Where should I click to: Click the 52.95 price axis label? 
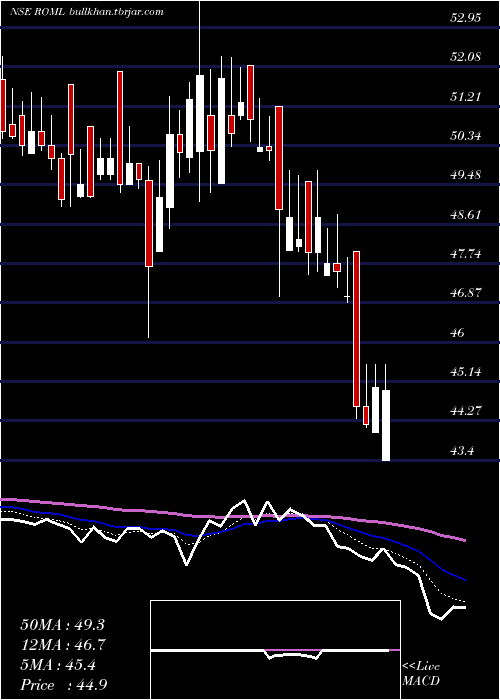[x=466, y=18]
